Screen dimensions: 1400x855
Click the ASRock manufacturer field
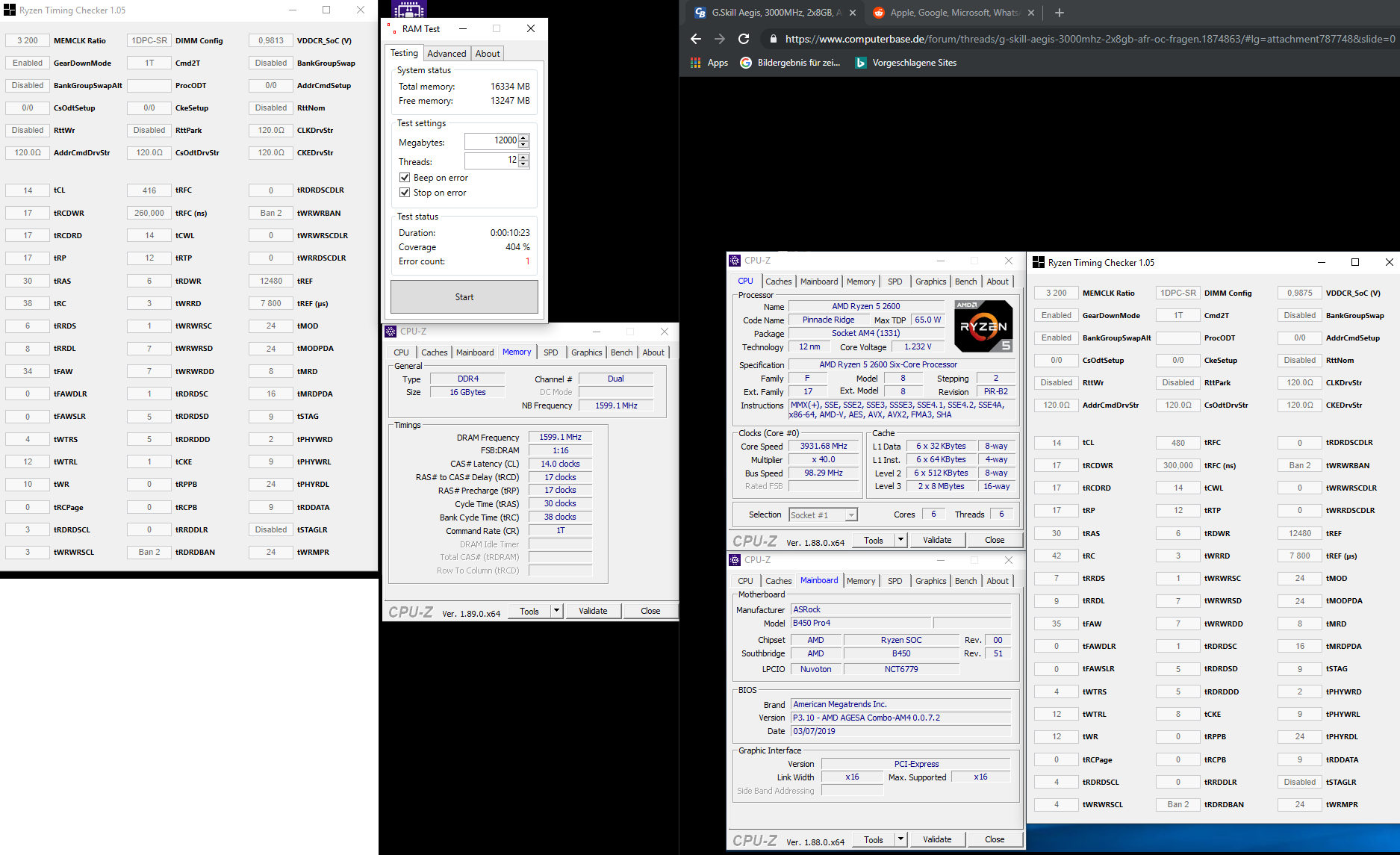pyautogui.click(x=901, y=609)
